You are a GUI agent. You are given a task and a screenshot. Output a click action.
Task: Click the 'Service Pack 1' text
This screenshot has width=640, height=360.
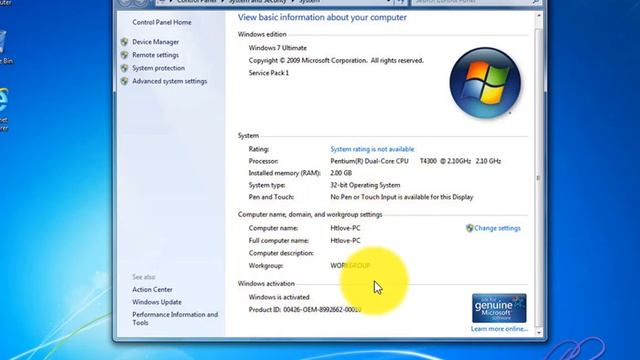(x=269, y=73)
